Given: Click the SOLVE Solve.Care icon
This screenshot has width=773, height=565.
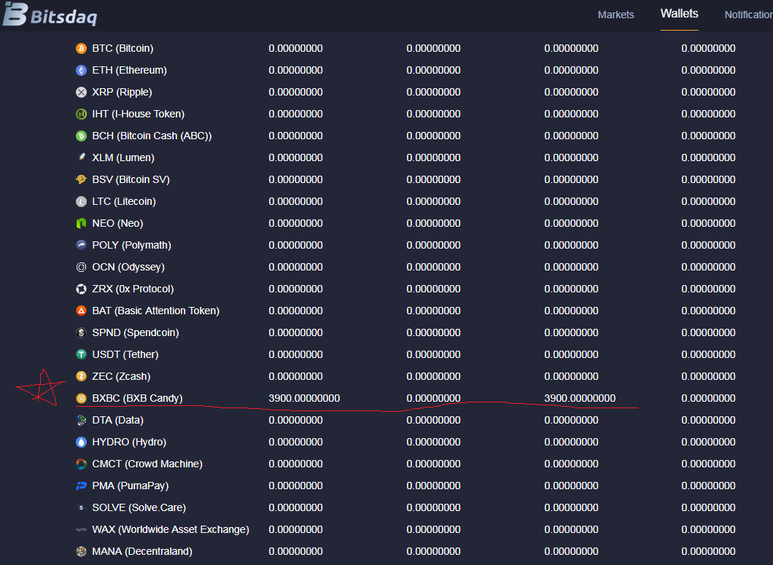Looking at the screenshot, I should tap(81, 508).
